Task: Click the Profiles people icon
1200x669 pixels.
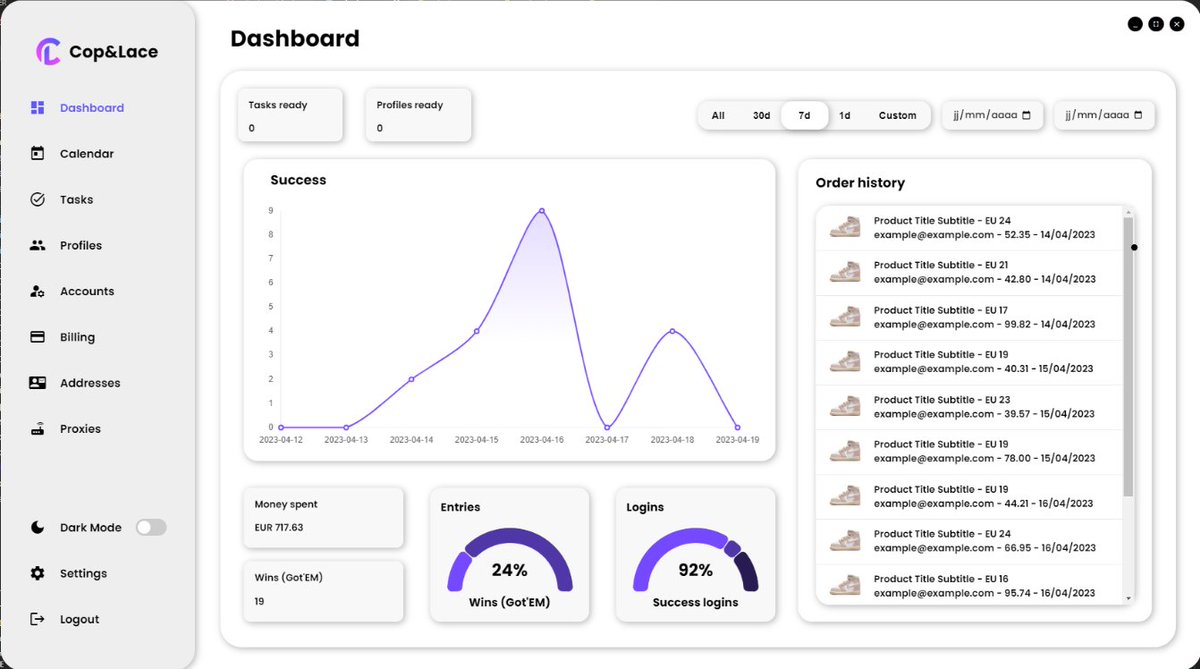Action: click(38, 245)
